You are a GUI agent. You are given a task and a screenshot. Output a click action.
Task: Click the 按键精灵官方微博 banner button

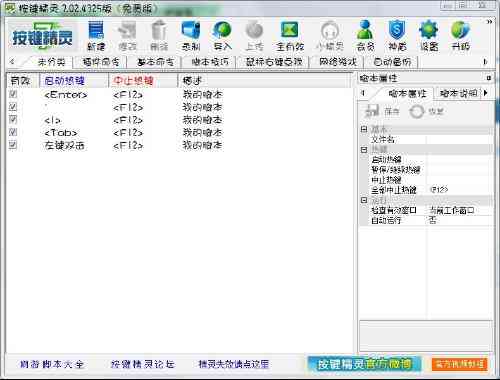[x=364, y=364]
